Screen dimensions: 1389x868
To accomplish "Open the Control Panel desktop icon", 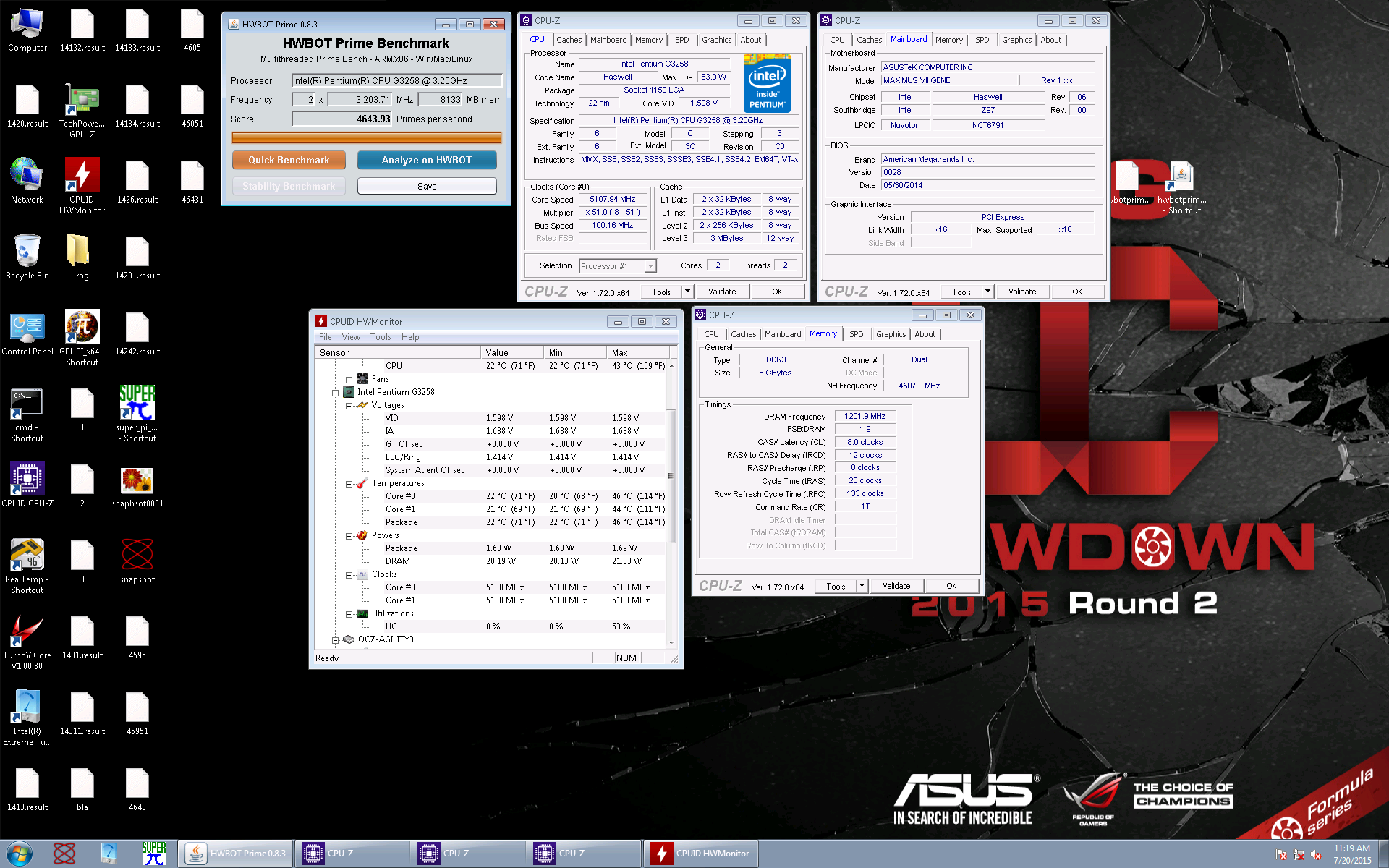I will click(x=27, y=333).
